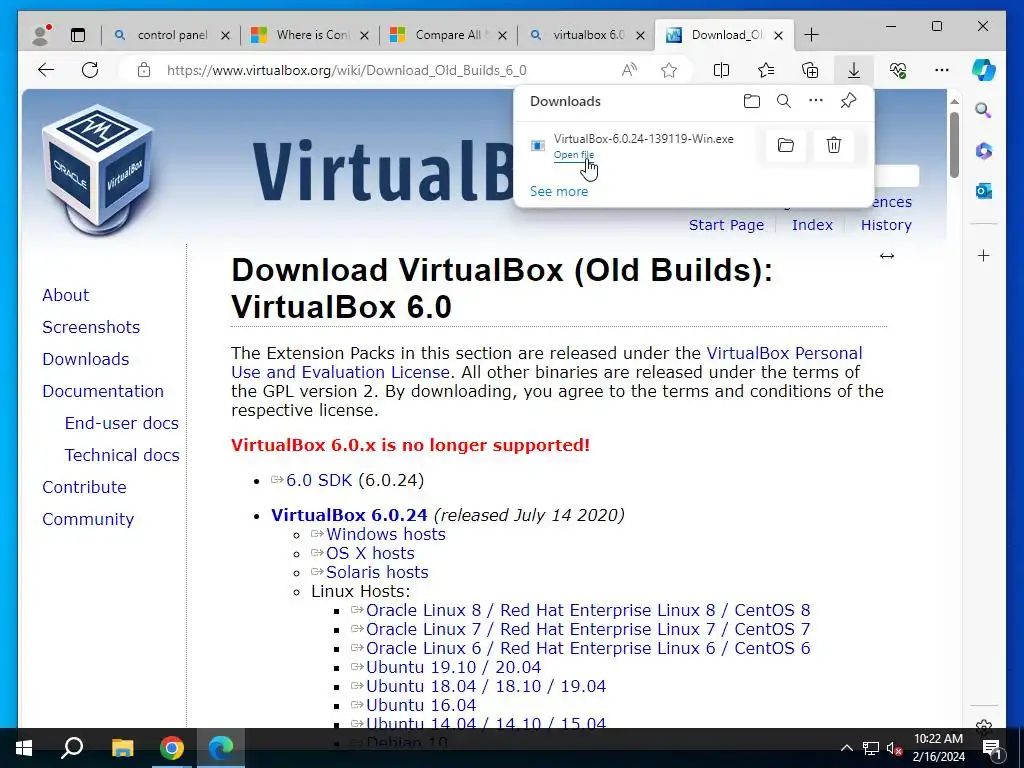Switch to the virtualbox 6.0 tab
This screenshot has height=768, width=1024.
588,35
